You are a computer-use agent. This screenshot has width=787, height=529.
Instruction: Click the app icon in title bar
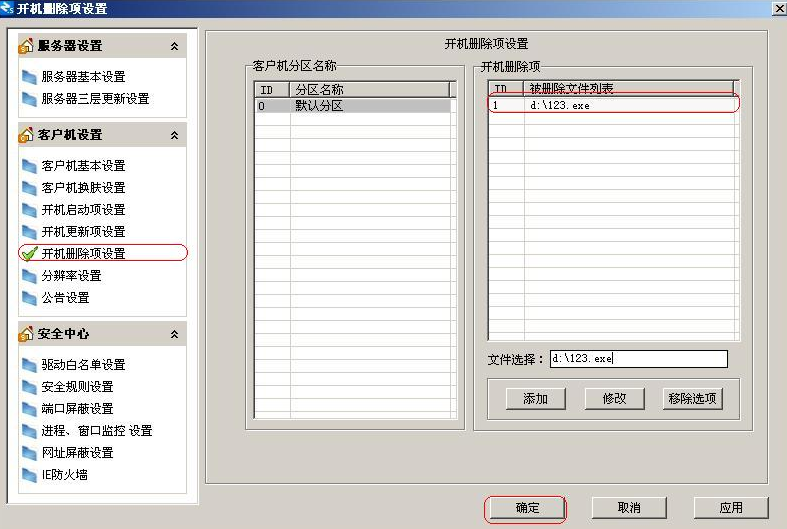7,8
